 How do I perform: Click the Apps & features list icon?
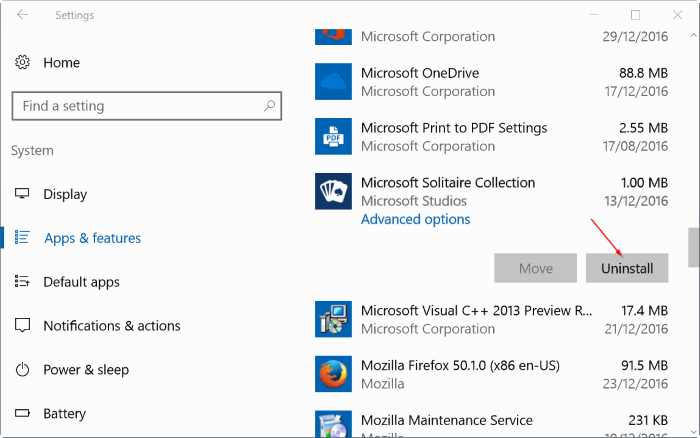tap(22, 238)
